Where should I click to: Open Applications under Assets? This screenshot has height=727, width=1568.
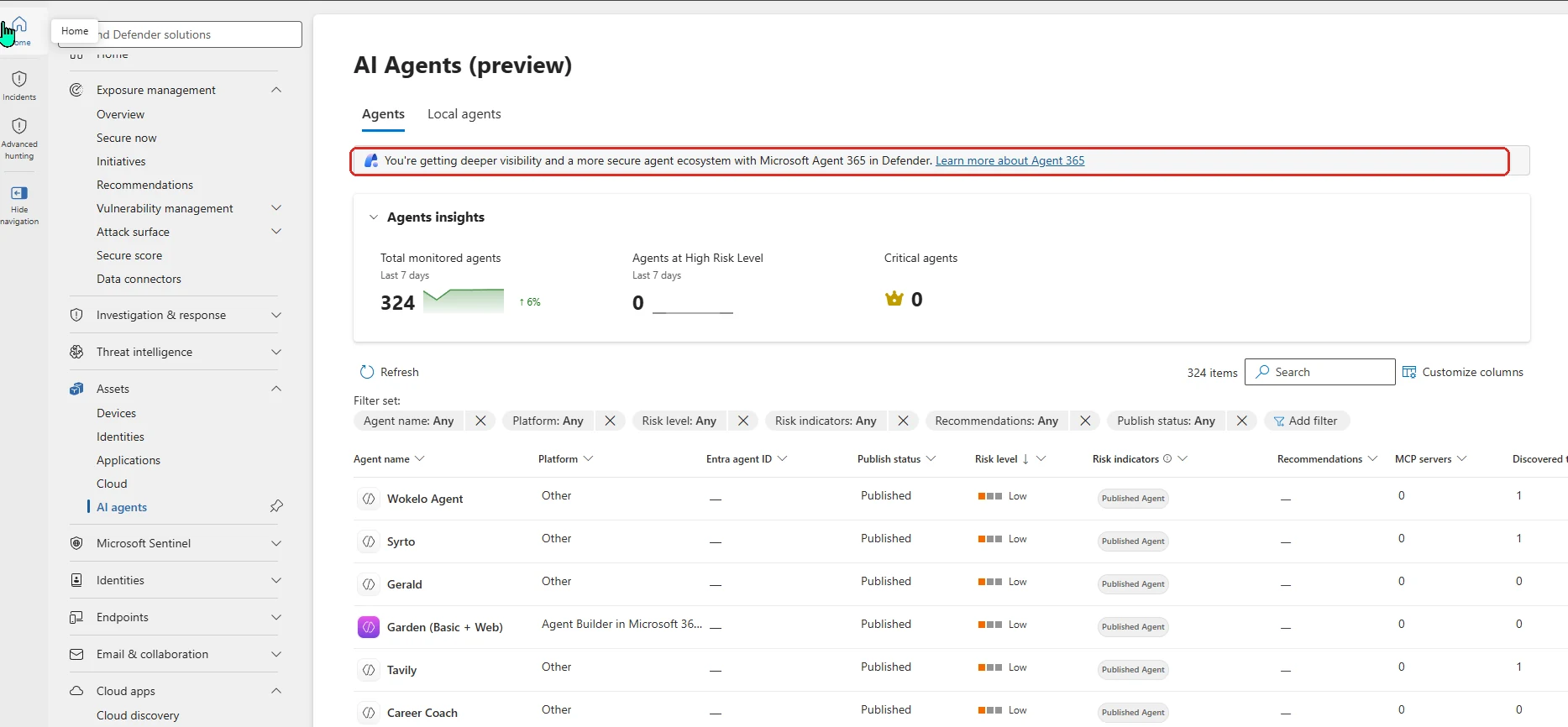tap(128, 460)
